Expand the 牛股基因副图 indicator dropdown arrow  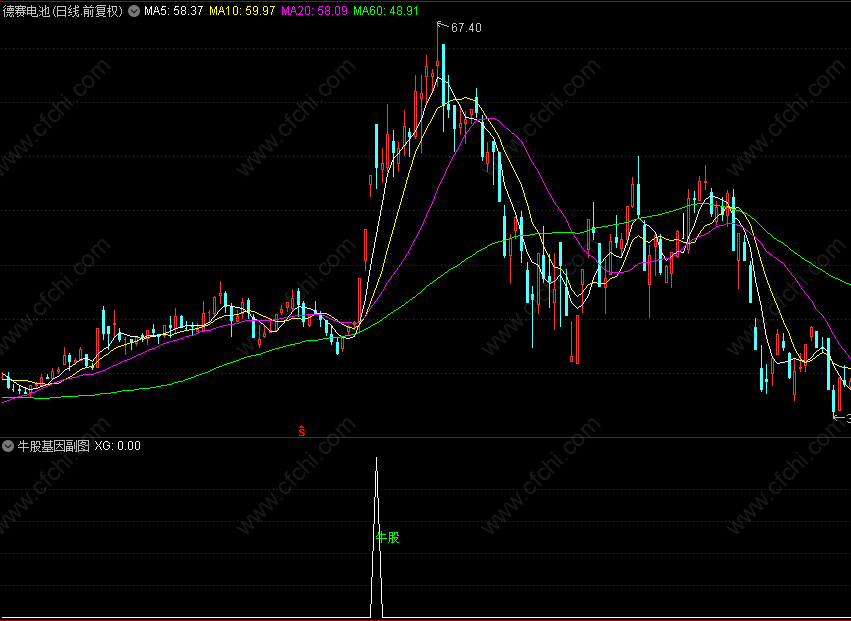[8, 446]
